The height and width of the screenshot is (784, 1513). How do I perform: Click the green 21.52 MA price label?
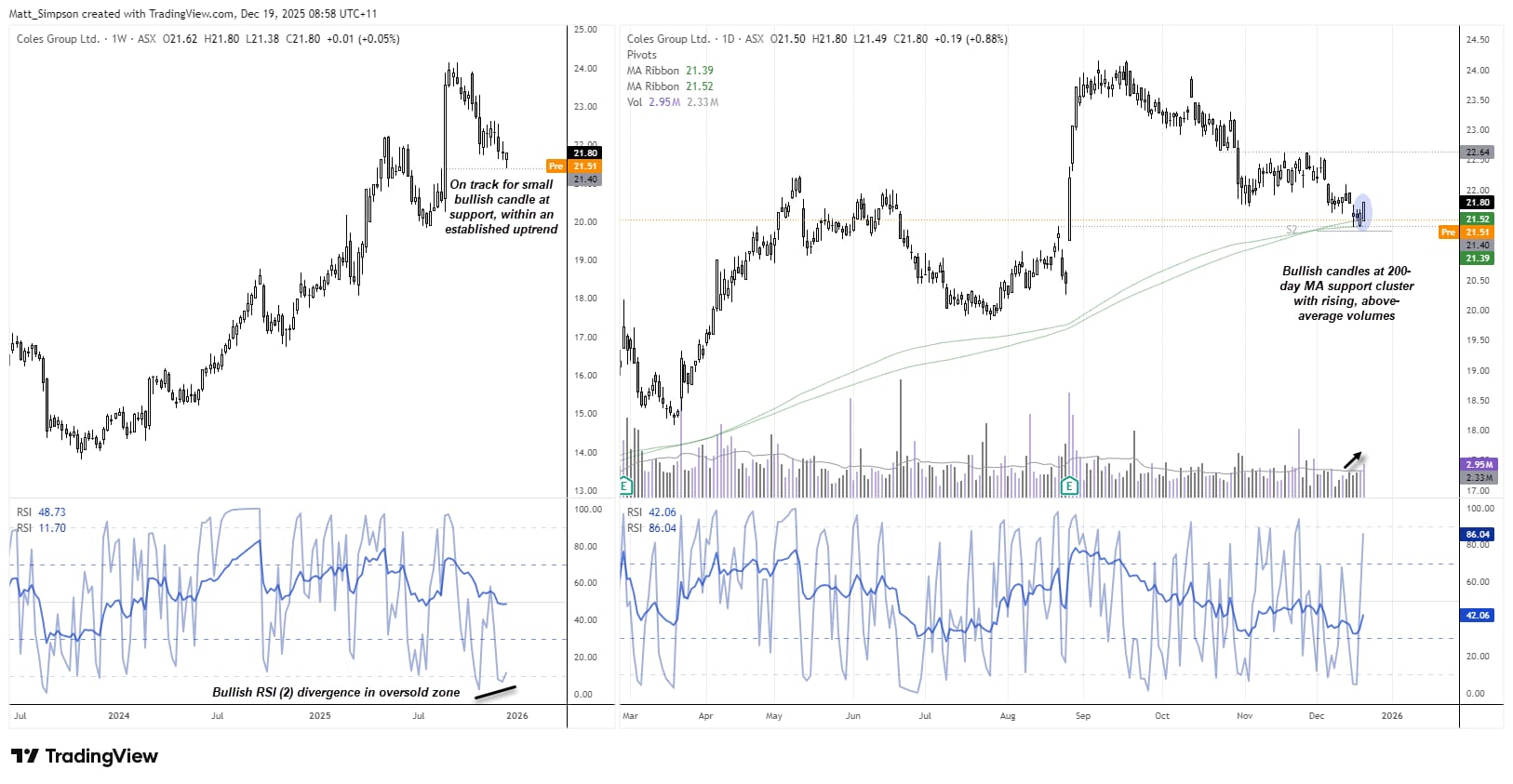click(x=1478, y=219)
